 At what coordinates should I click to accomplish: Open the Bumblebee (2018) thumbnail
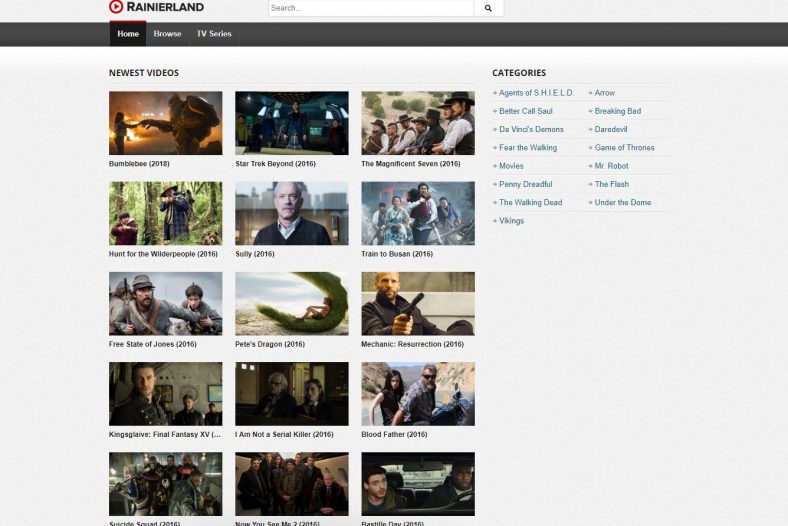(x=165, y=123)
